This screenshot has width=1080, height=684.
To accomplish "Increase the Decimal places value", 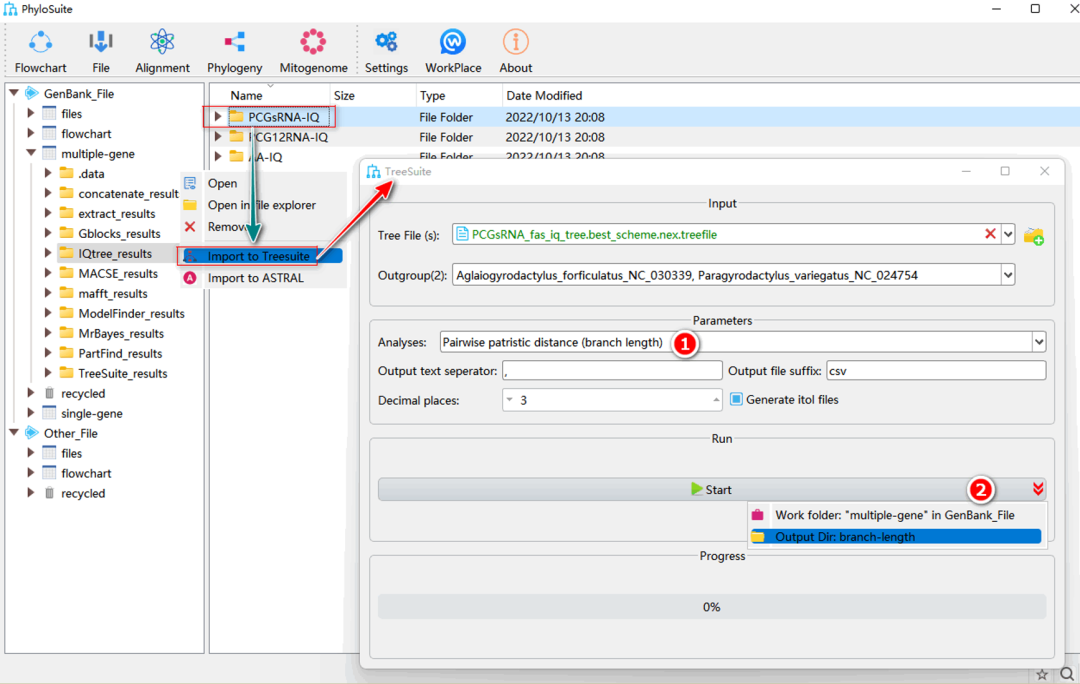I will [x=716, y=400].
